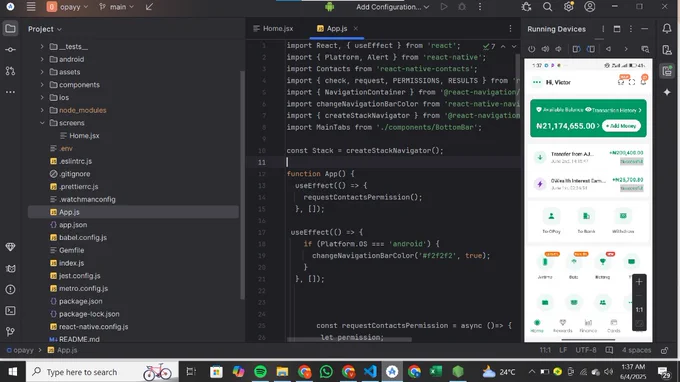
Task: Click the green Android device icon
Action: coord(330,7)
